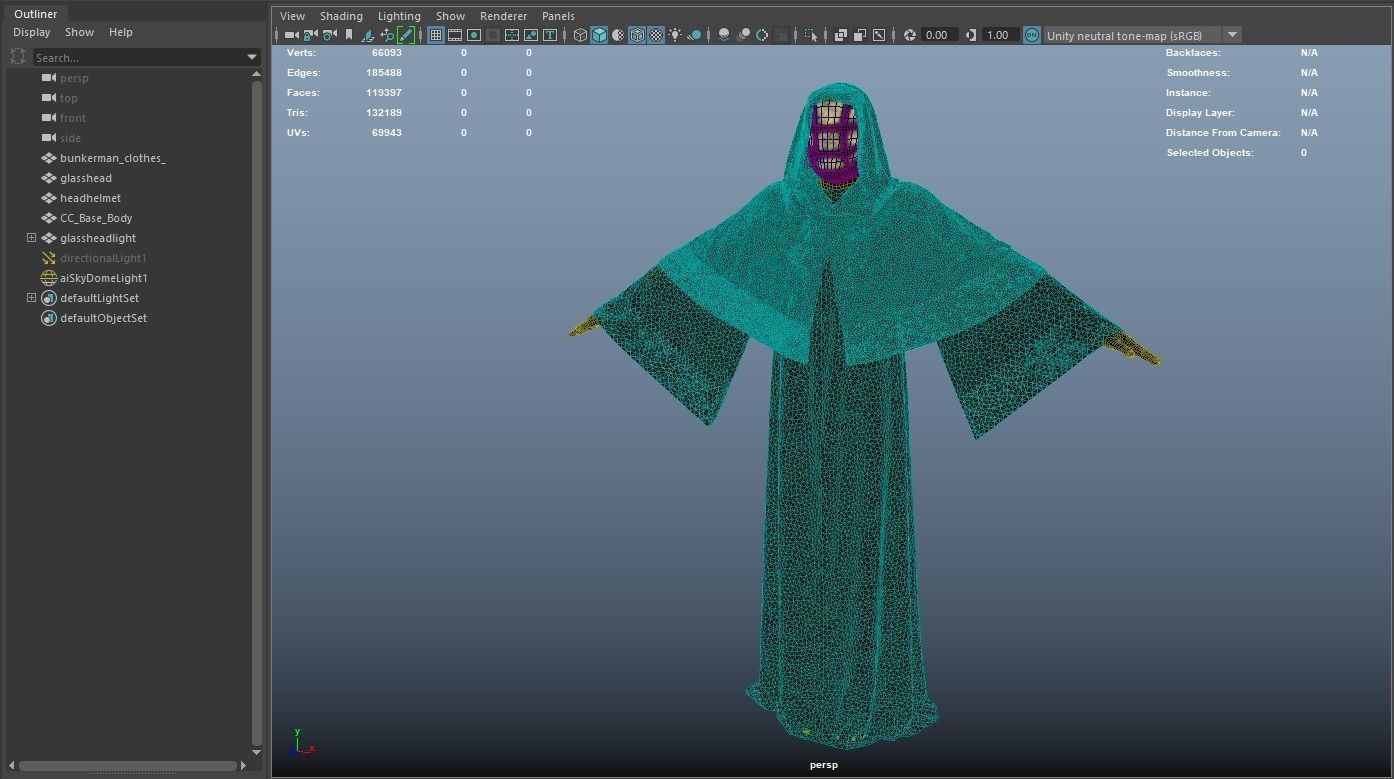This screenshot has height=779, width=1394.
Task: Toggle the Gate Mask icon
Action: [493, 35]
